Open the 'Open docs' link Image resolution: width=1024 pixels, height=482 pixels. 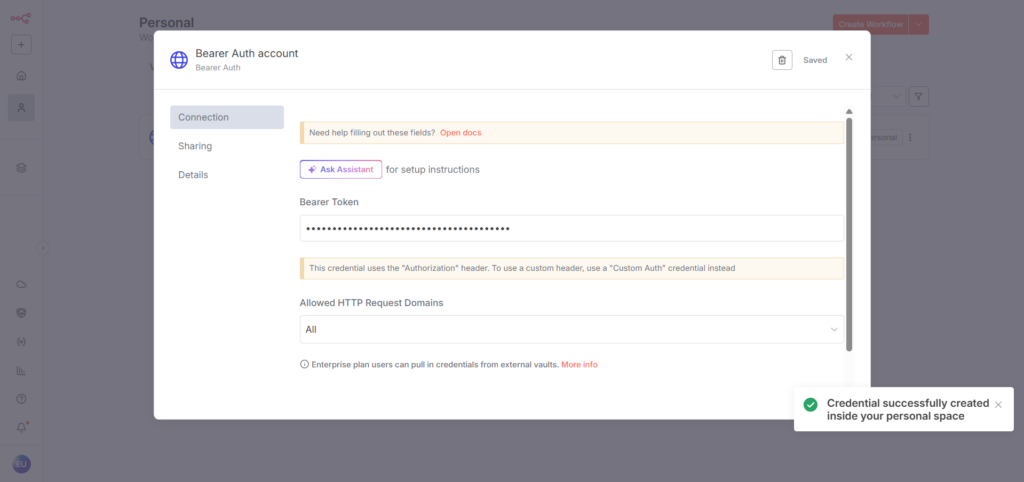pos(462,133)
